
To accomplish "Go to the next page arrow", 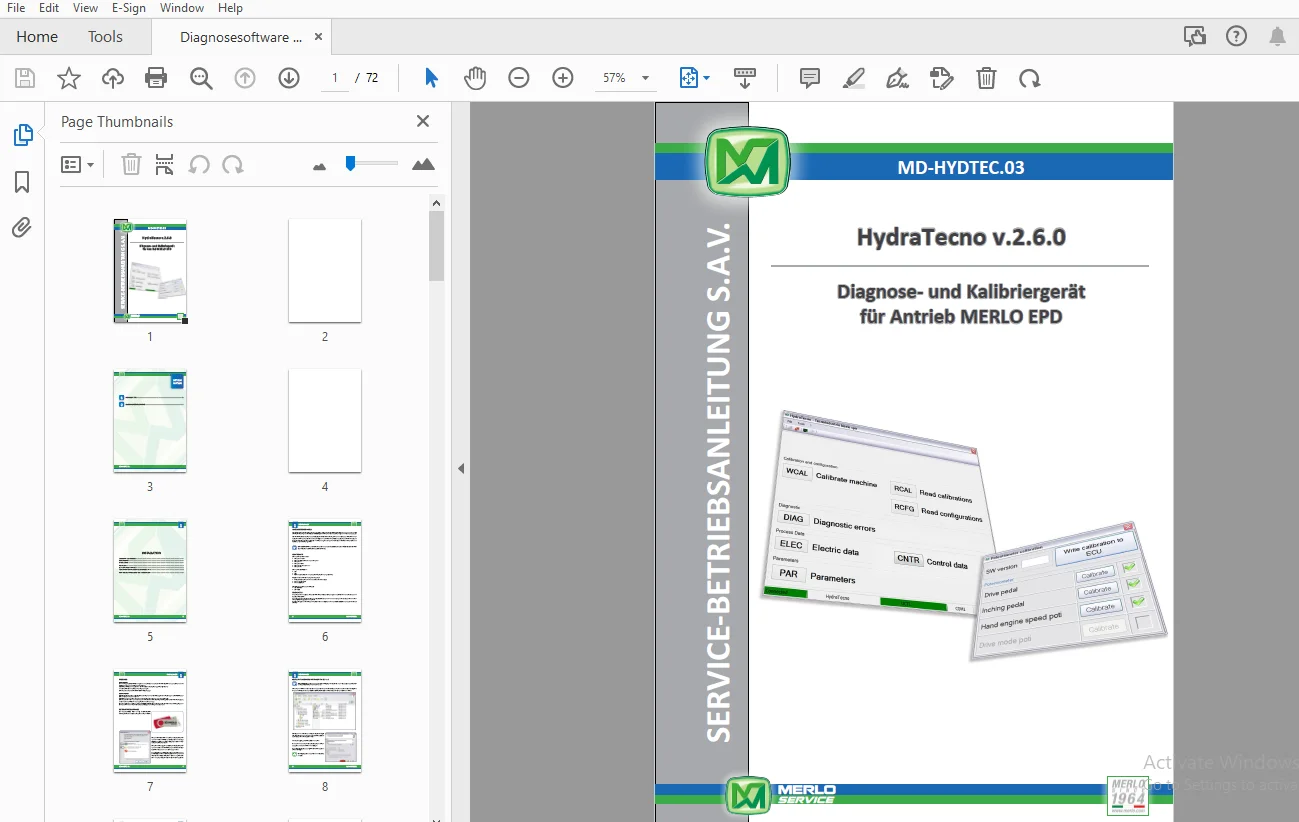I will [x=289, y=78].
